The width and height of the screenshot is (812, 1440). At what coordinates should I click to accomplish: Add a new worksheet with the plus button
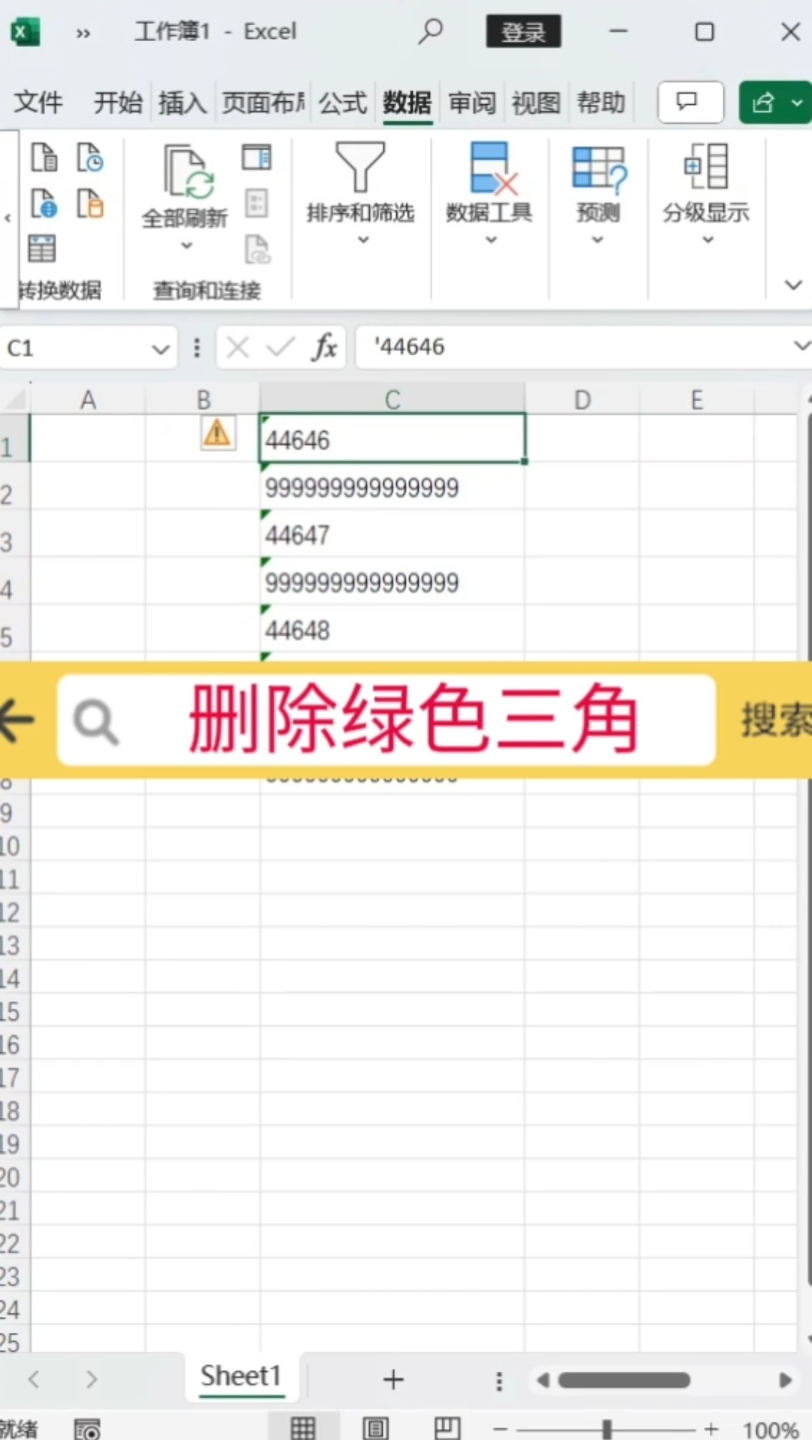pyautogui.click(x=391, y=1379)
